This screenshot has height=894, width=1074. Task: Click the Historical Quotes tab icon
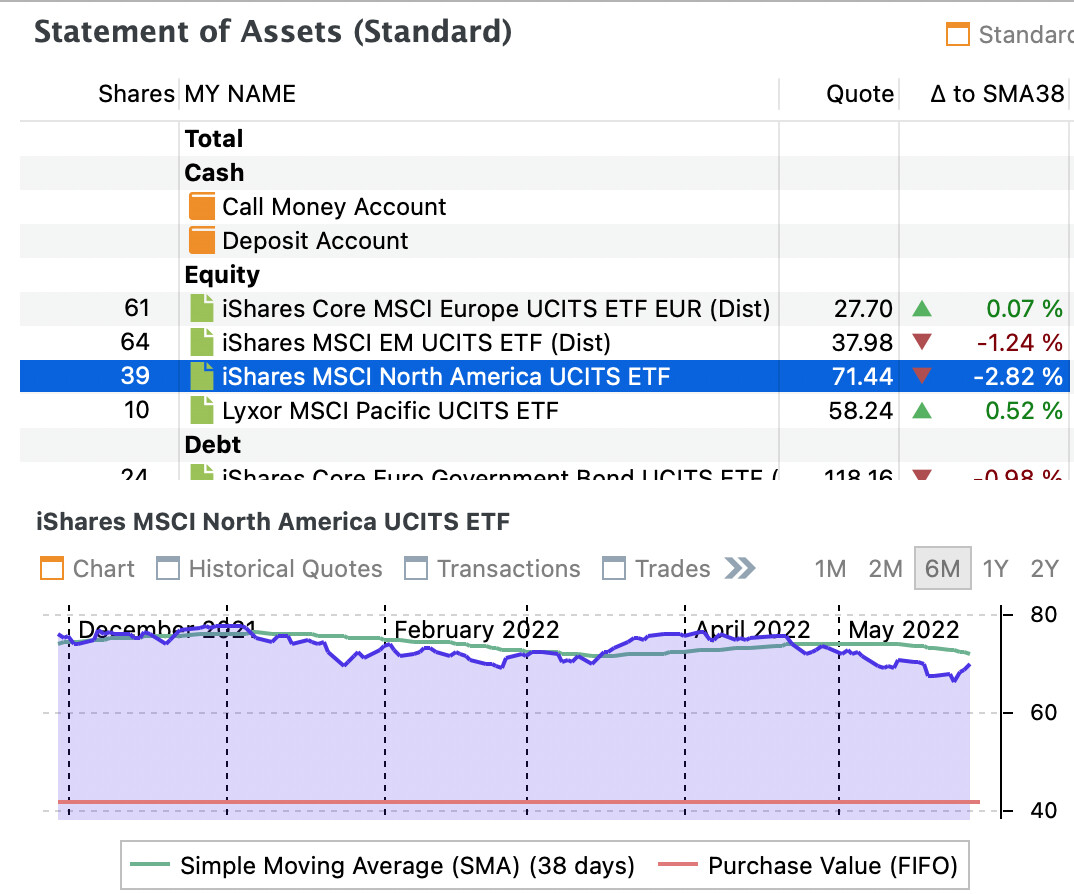click(x=168, y=569)
